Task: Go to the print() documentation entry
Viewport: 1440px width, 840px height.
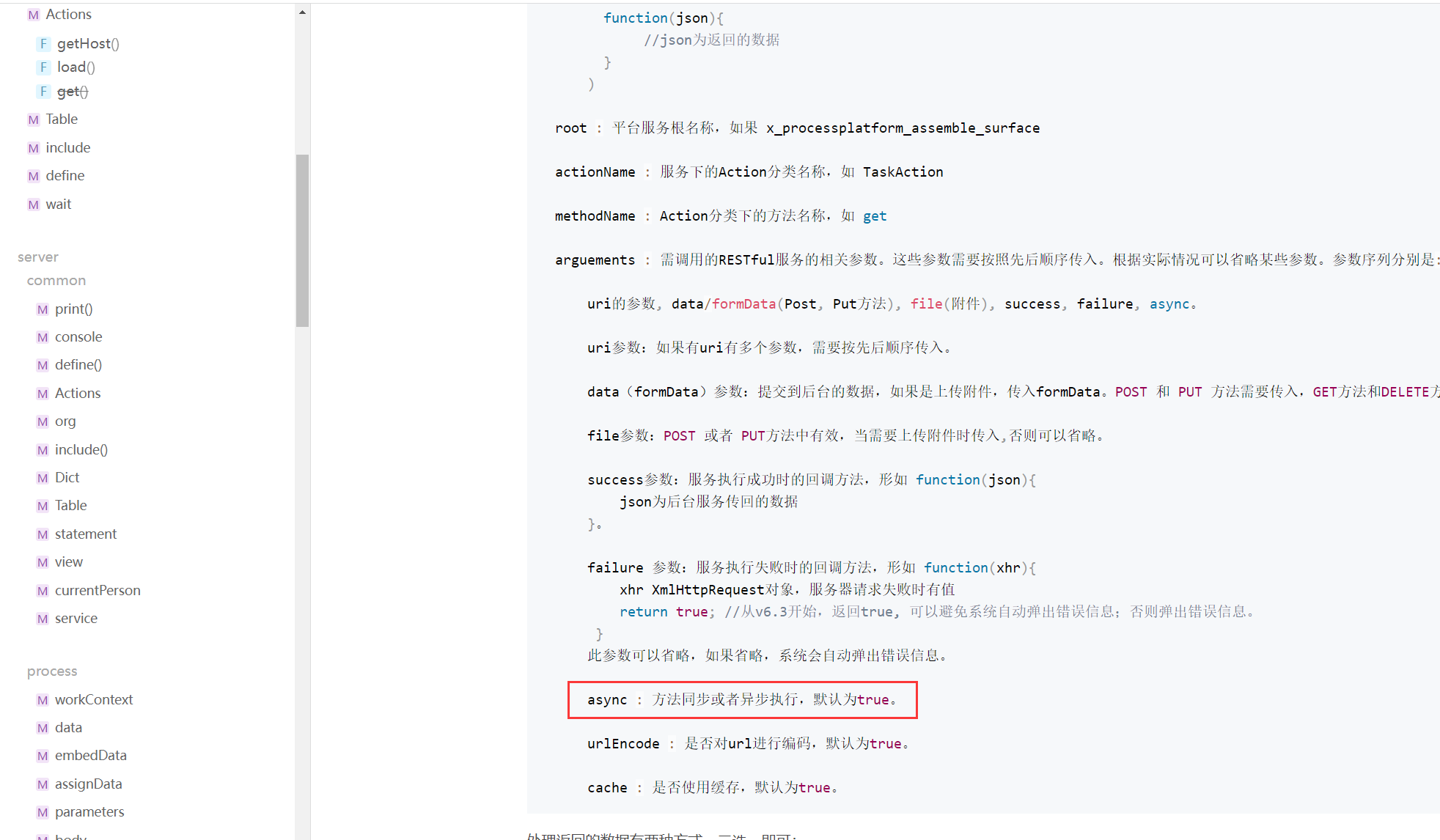Action: click(x=73, y=309)
